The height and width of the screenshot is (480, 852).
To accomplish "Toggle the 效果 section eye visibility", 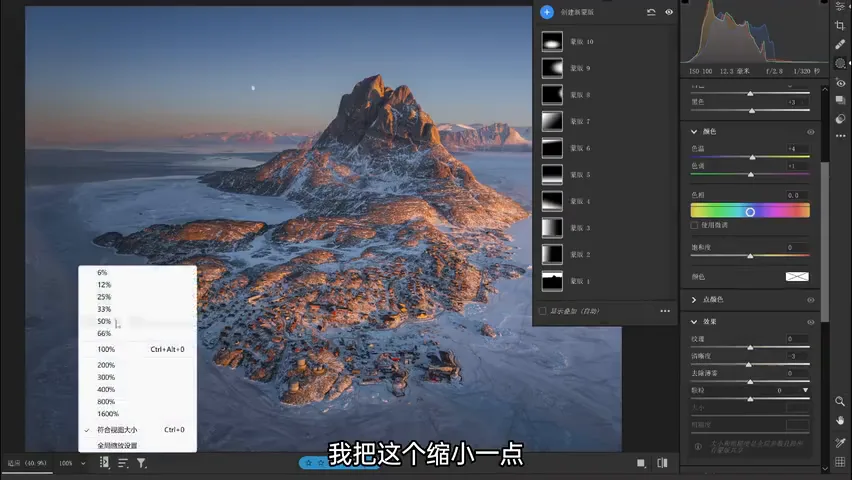I will [x=811, y=322].
